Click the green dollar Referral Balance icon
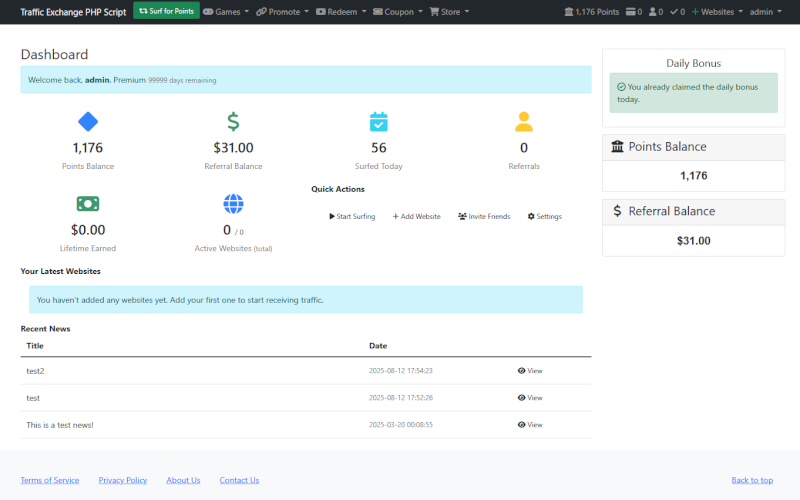The height and width of the screenshot is (500, 800). point(233,122)
